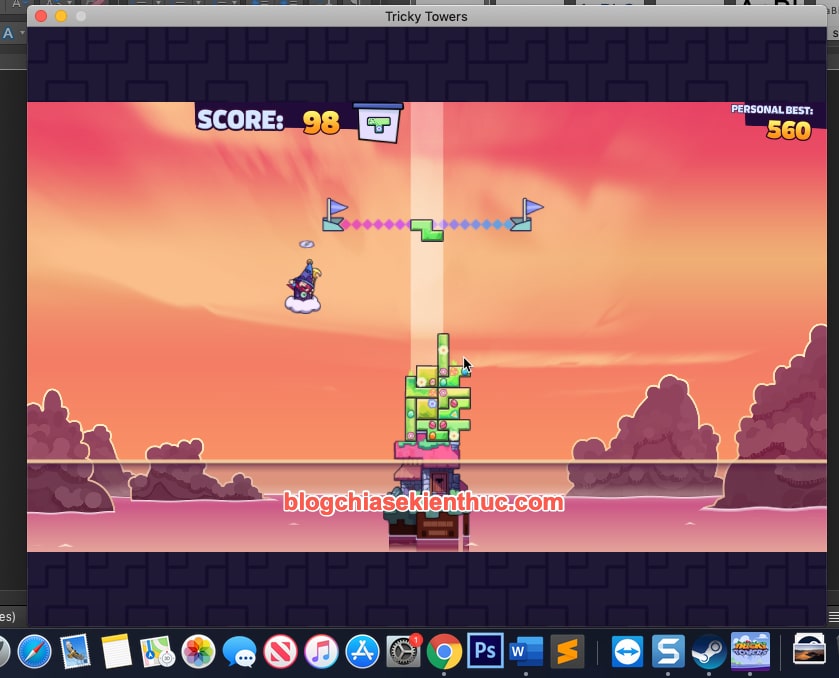Click the right finish-line flag
Viewport: 839px width, 678px height.
(x=527, y=215)
